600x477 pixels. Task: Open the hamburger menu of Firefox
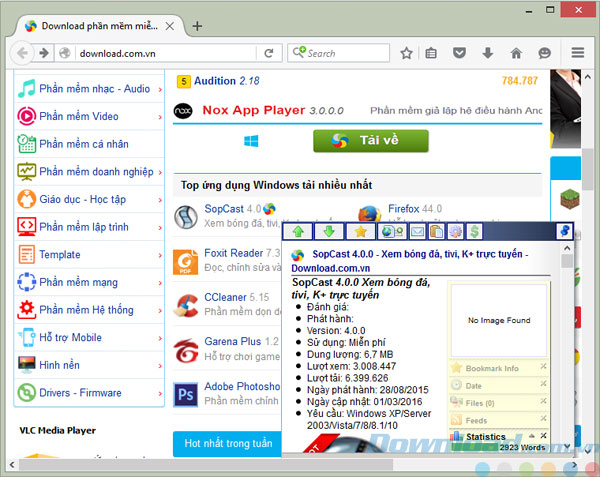(577, 53)
